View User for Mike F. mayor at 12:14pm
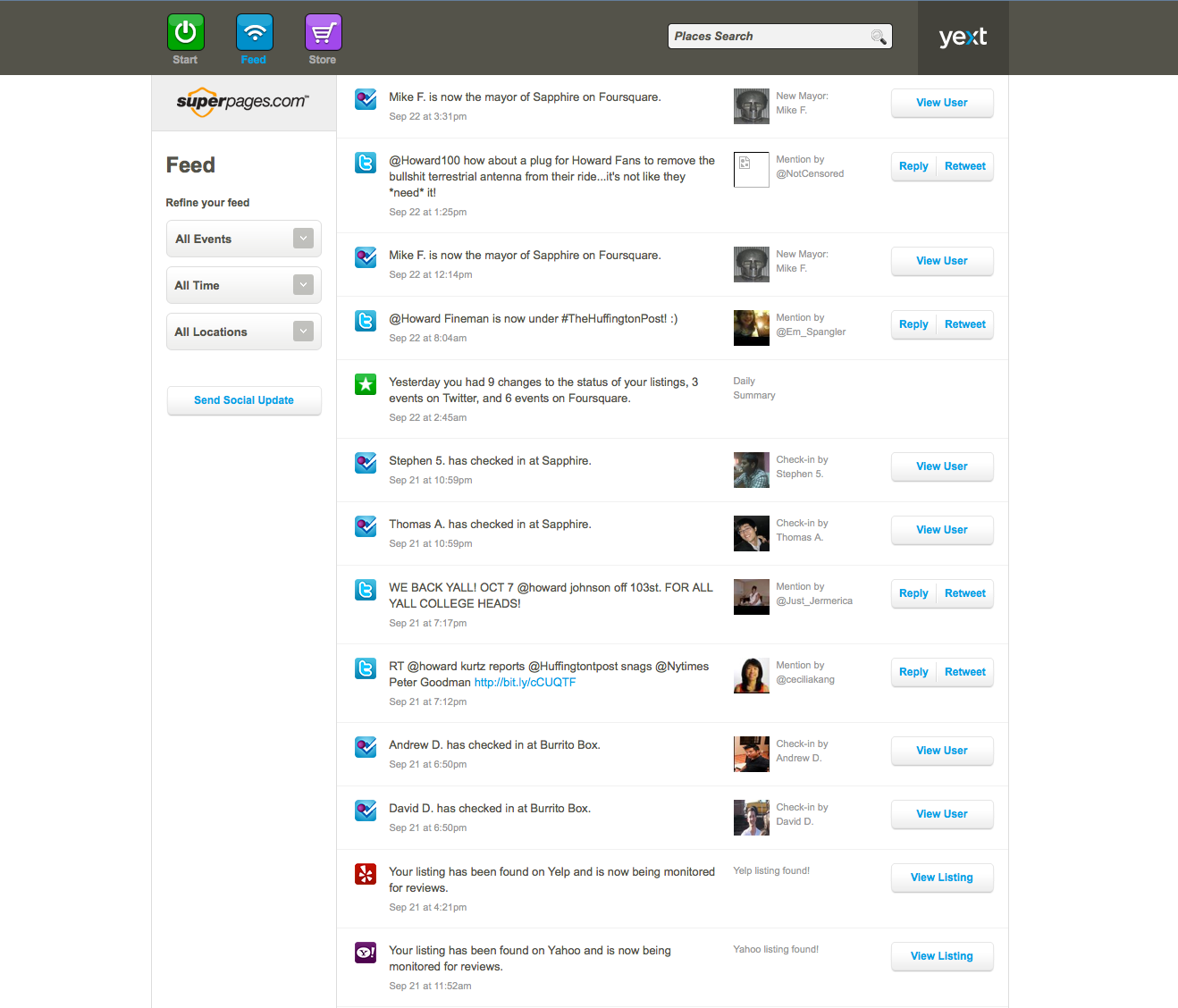 coord(942,261)
